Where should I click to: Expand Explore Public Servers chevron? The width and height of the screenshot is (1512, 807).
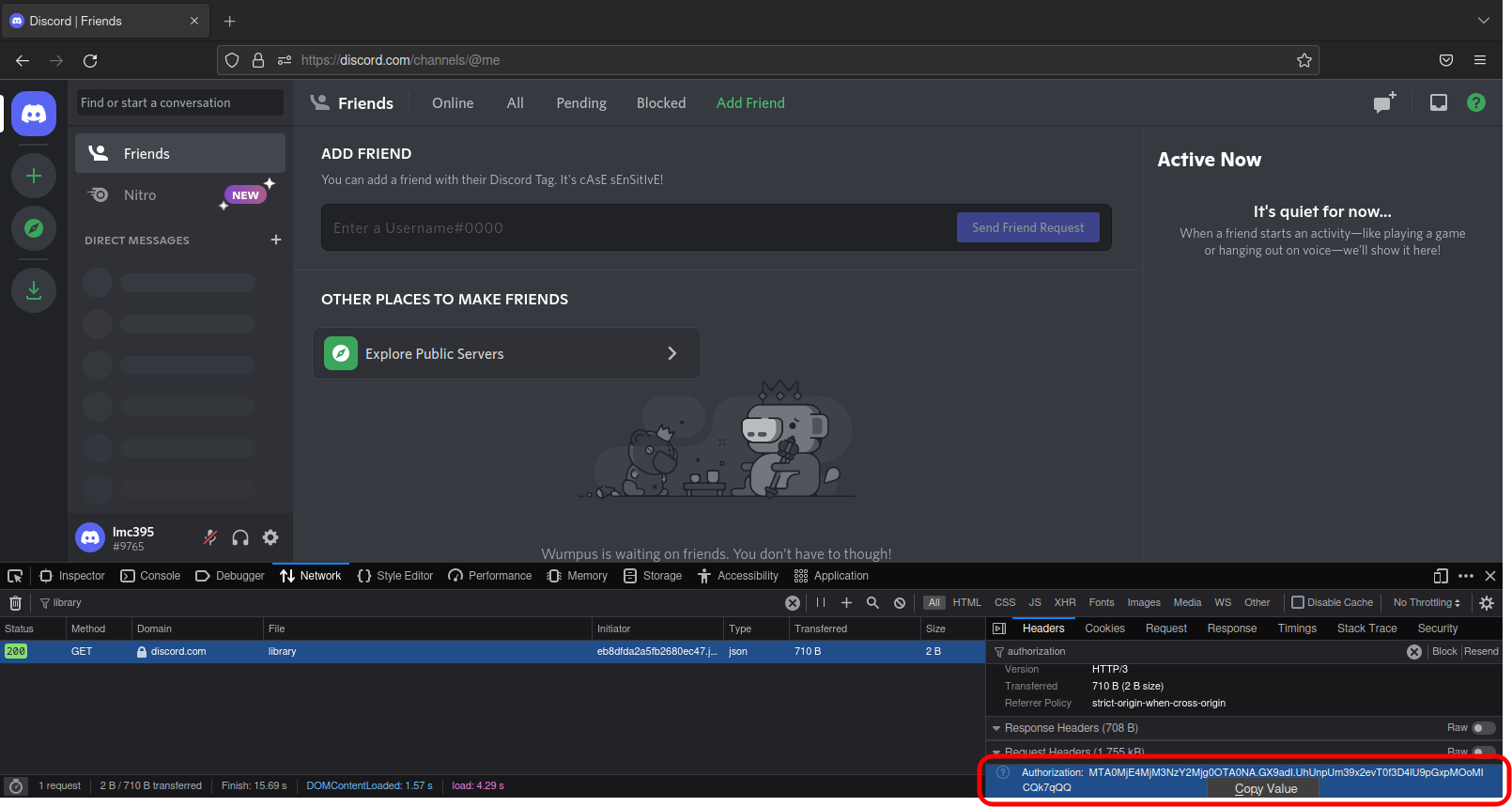point(671,353)
